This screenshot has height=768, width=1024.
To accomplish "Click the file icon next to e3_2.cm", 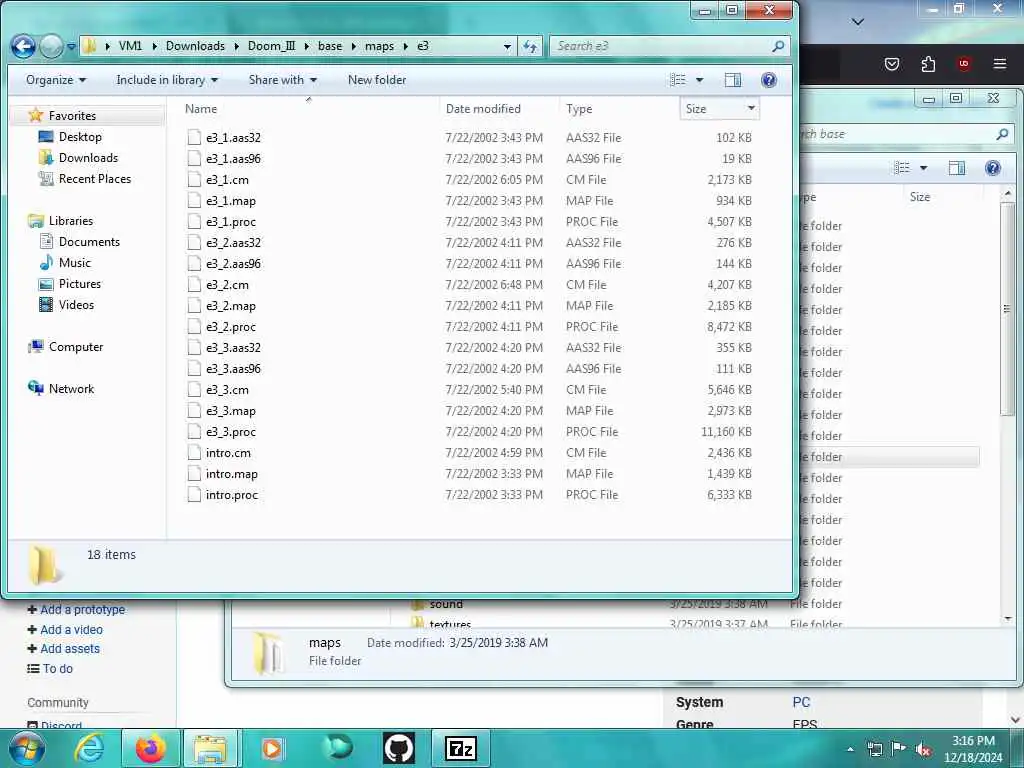I will click(x=194, y=285).
